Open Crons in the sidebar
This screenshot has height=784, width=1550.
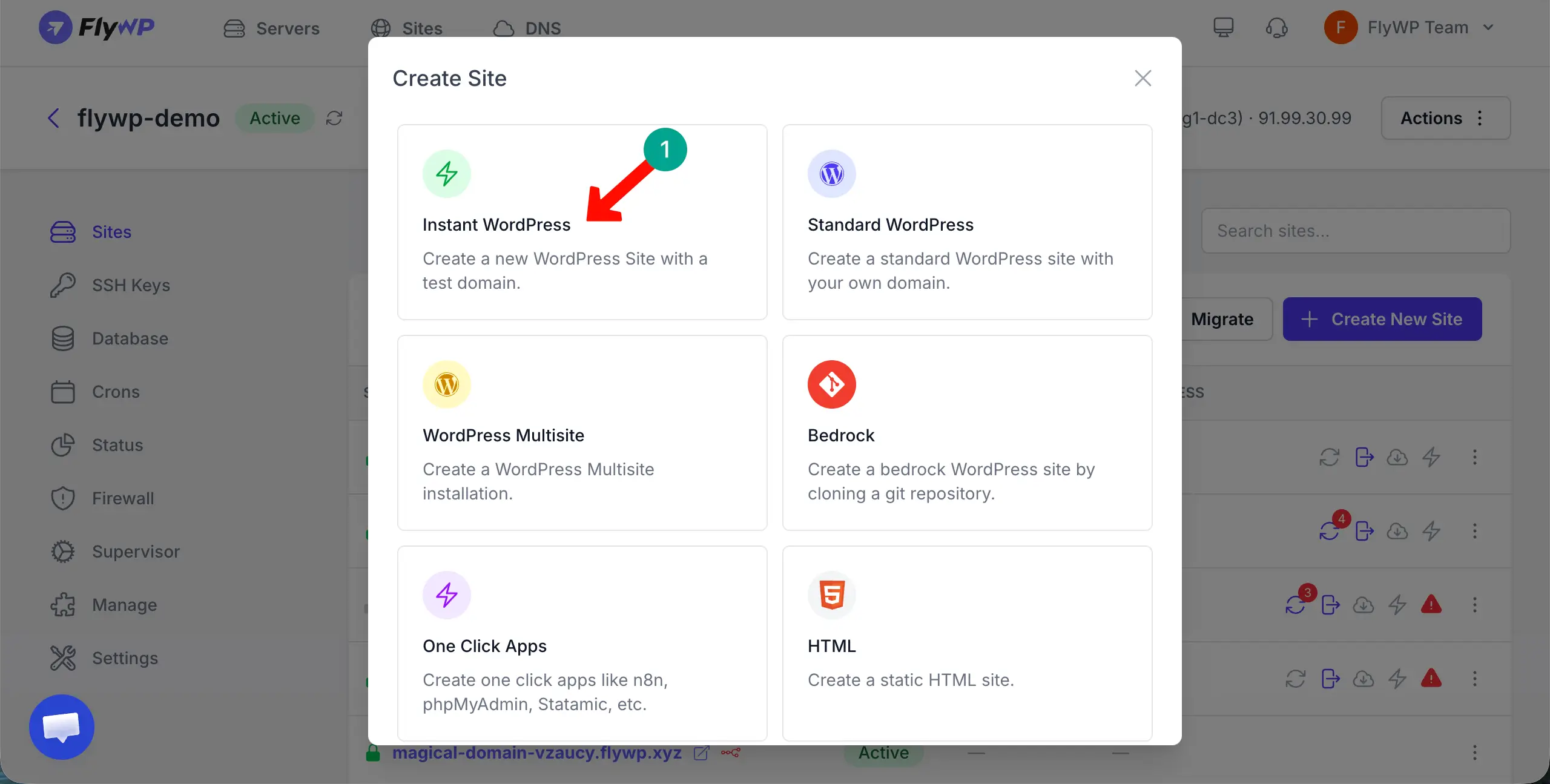tap(95, 392)
